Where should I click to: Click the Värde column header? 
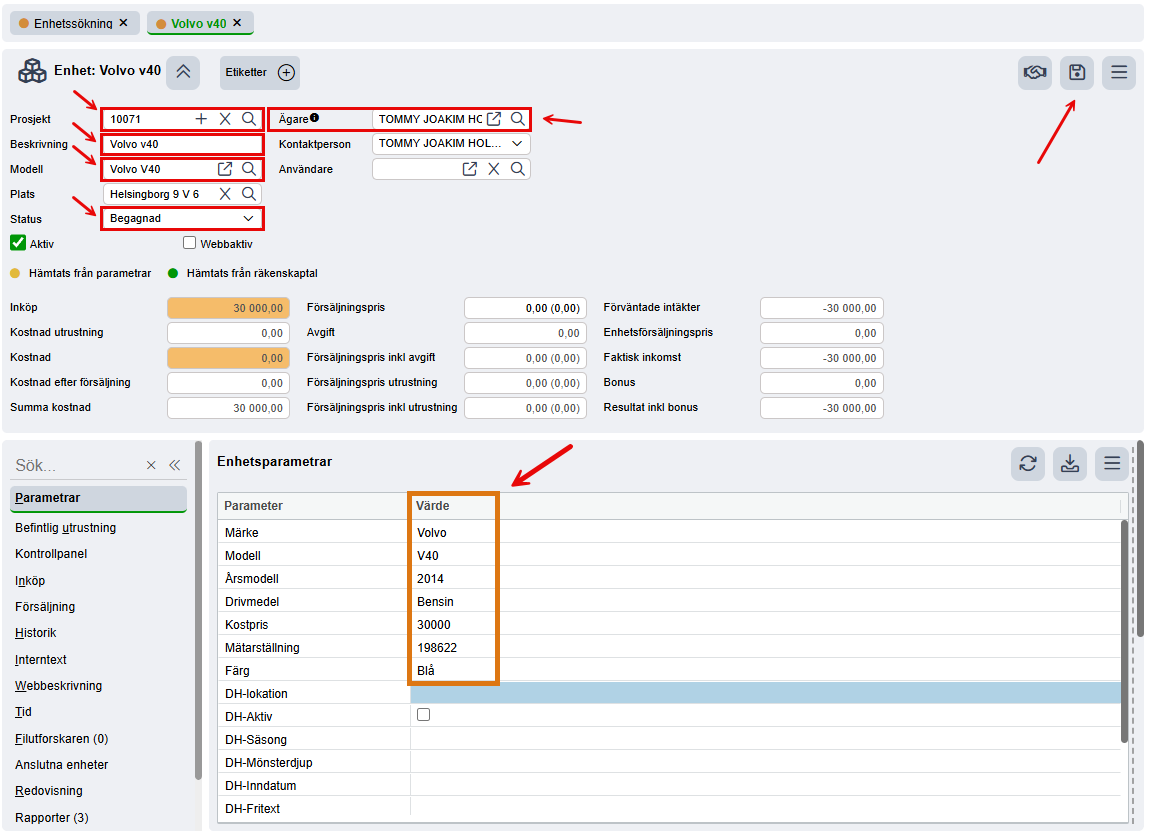click(x=432, y=506)
